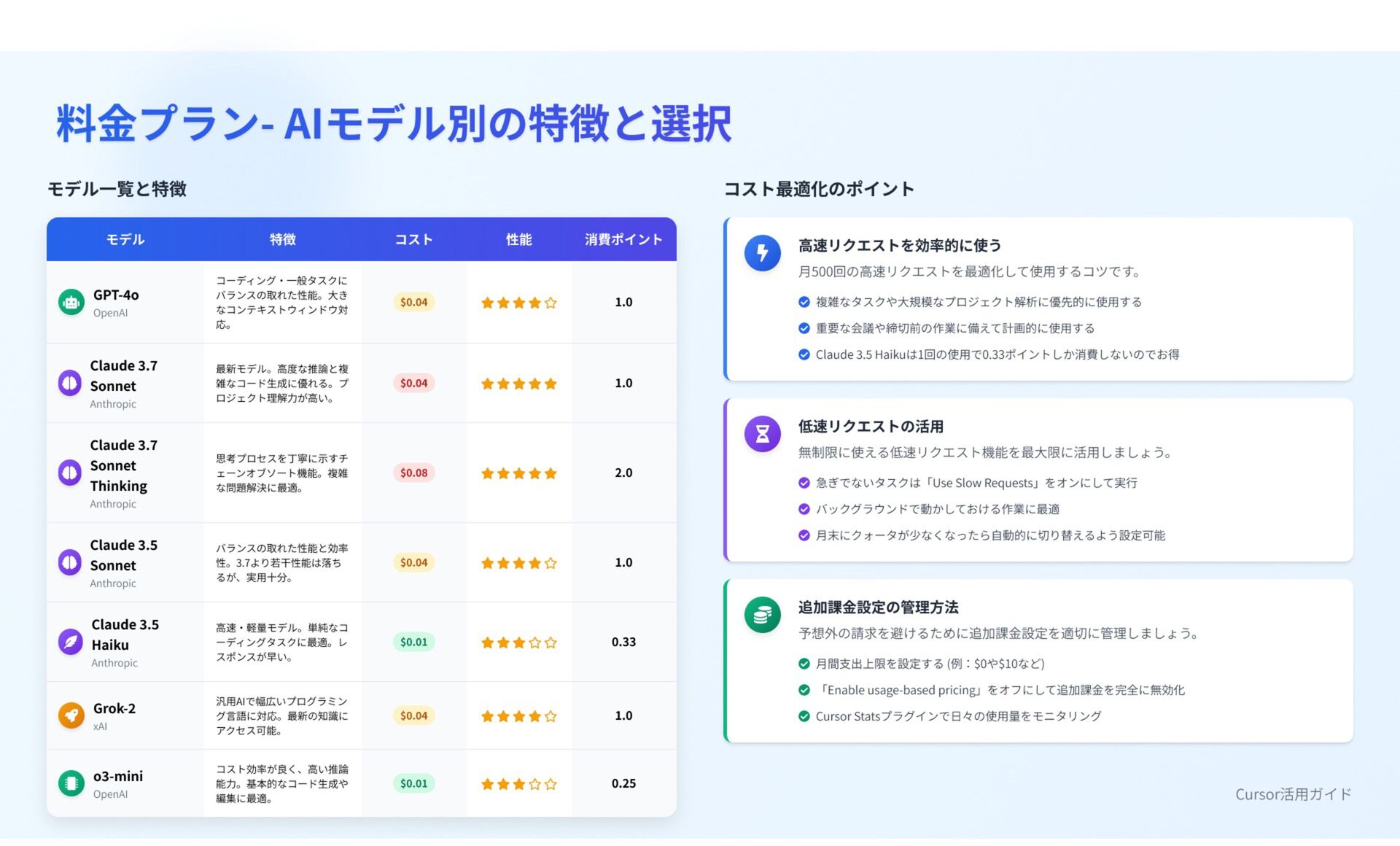
Task: Click the 料金プラン- AIモデル別の特徴と選択 title
Action: 394,123
